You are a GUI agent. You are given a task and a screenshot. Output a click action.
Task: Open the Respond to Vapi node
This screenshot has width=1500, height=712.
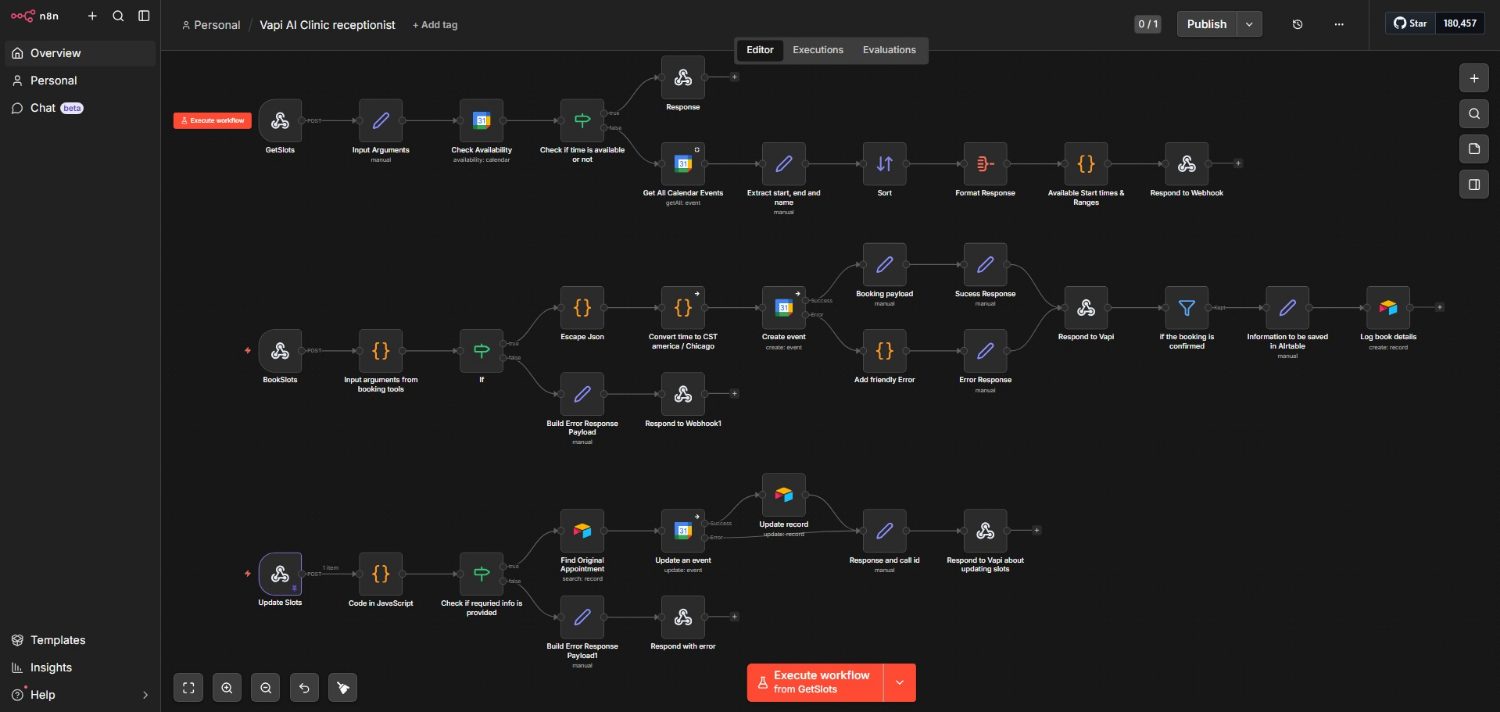1086,308
